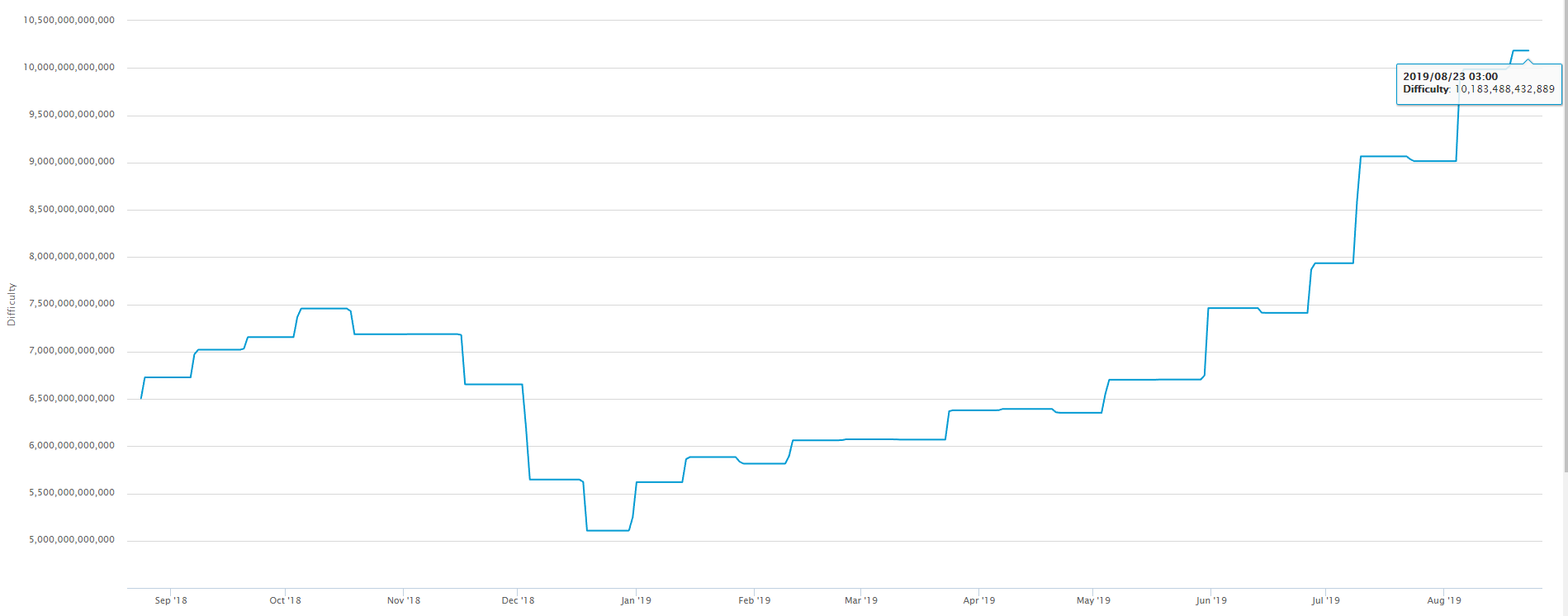Image resolution: width=1568 pixels, height=616 pixels.
Task: Click the page's vertical scrollbar thumb
Action: [x=1565, y=236]
